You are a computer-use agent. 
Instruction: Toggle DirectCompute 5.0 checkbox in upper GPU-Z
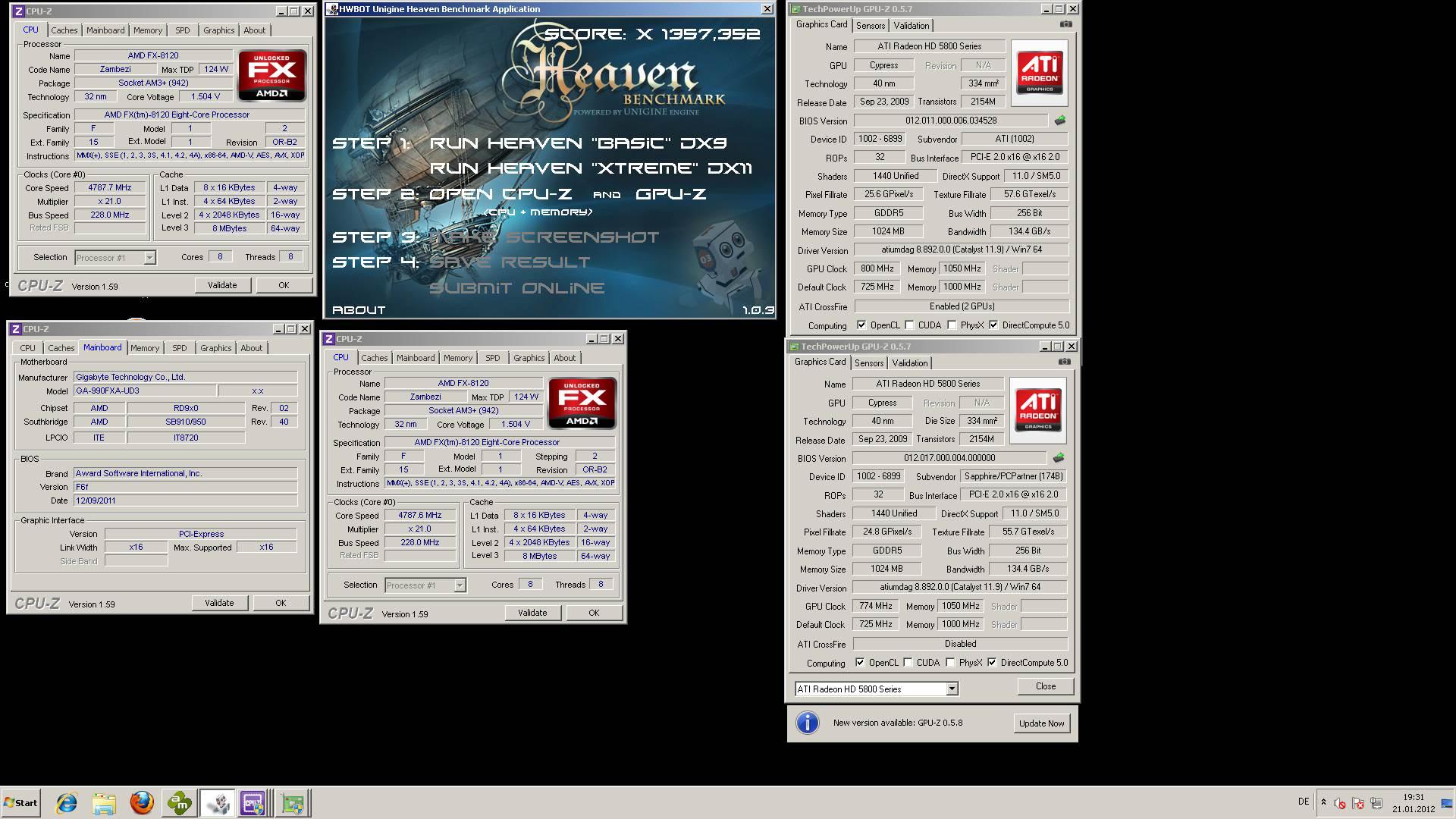click(993, 325)
